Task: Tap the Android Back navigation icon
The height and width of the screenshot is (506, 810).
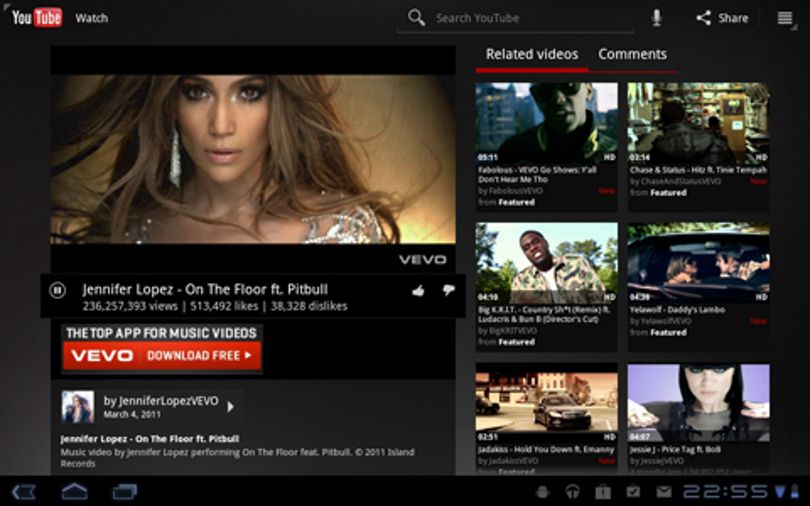Action: pos(23,492)
